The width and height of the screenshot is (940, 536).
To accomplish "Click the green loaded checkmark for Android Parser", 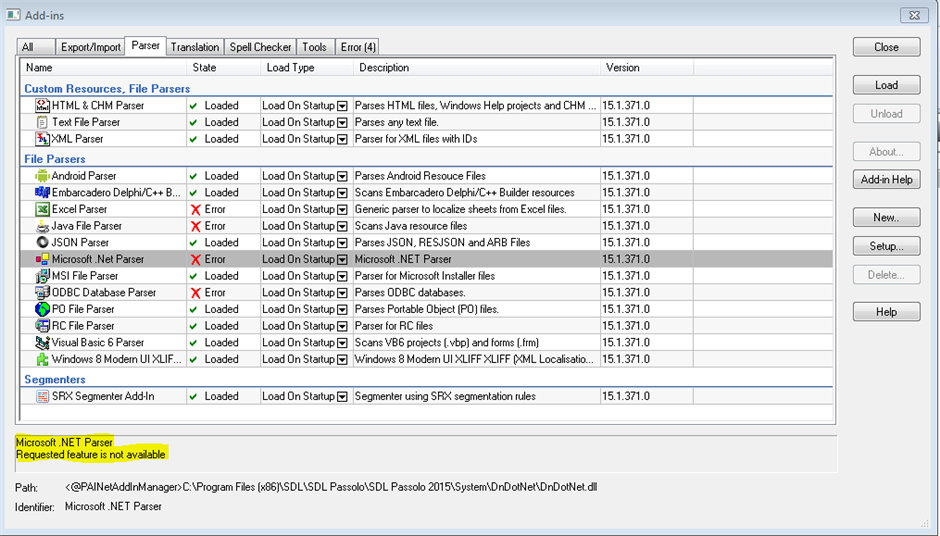I will (x=194, y=176).
